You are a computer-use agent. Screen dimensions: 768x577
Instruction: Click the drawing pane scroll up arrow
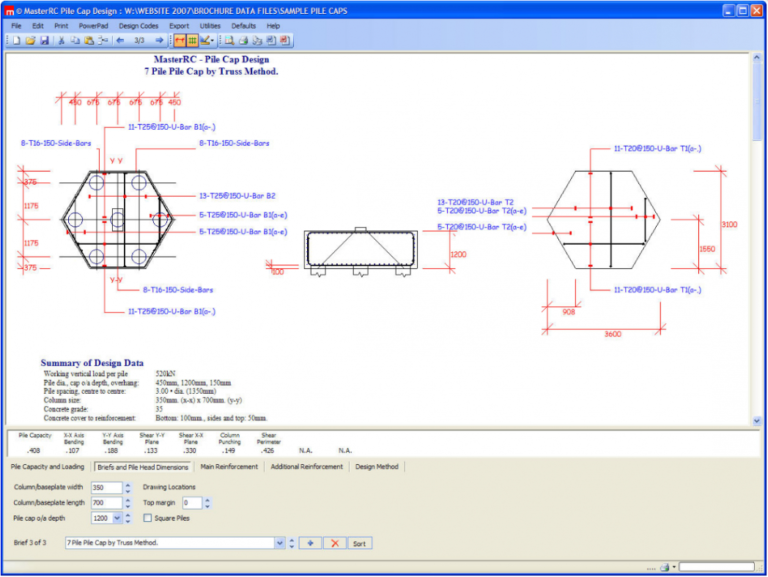pyautogui.click(x=757, y=58)
